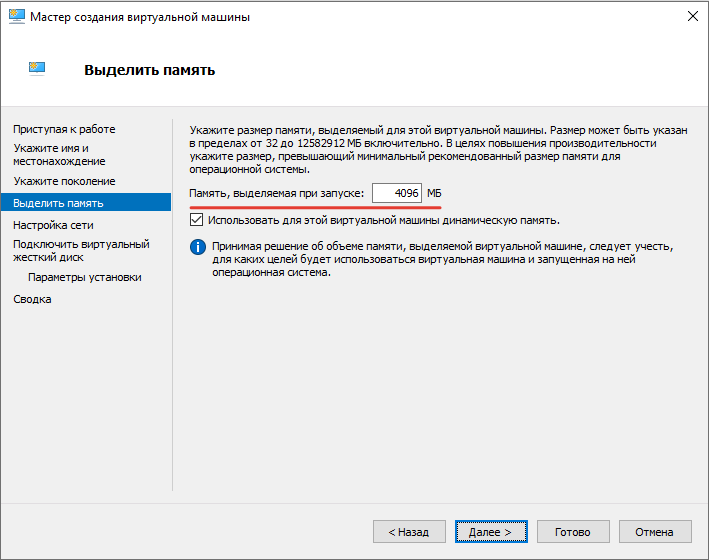Select the highlighted "Выделить память" step
709x560 pixels.
(x=58, y=203)
